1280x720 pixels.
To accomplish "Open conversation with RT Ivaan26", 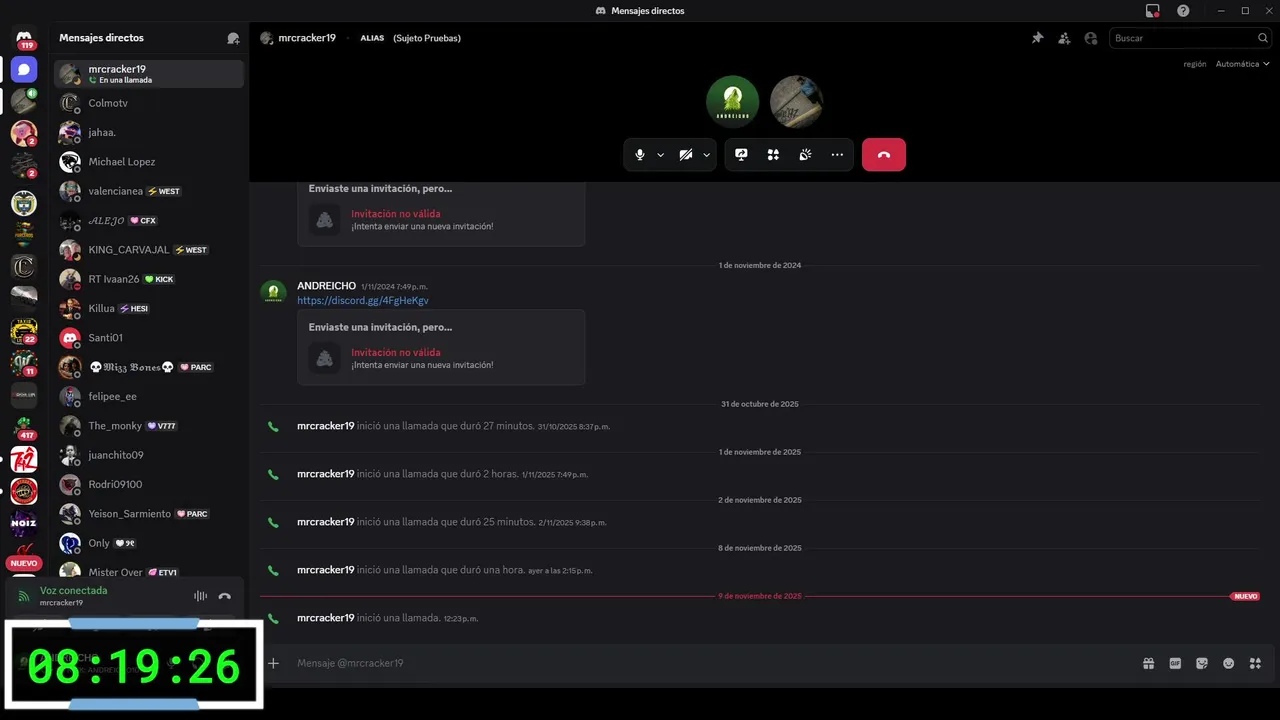I will pyautogui.click(x=149, y=279).
